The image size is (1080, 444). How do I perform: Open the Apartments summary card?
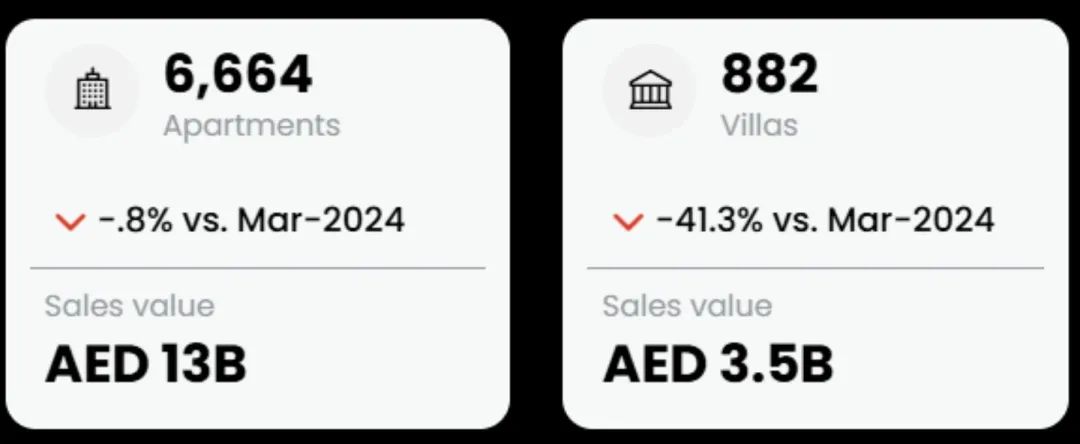click(258, 224)
